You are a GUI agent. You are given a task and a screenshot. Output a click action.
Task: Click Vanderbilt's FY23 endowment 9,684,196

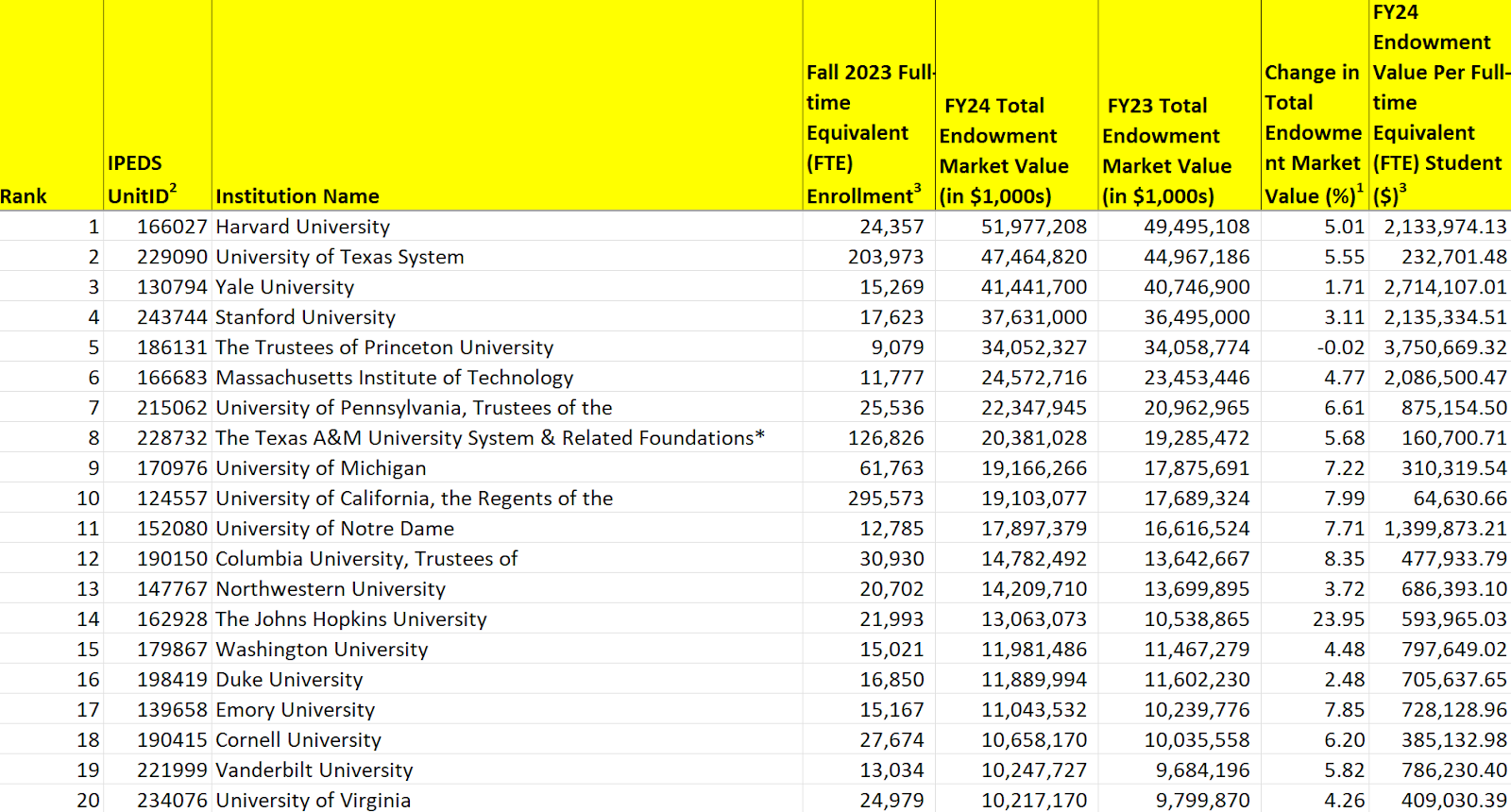1180,770
